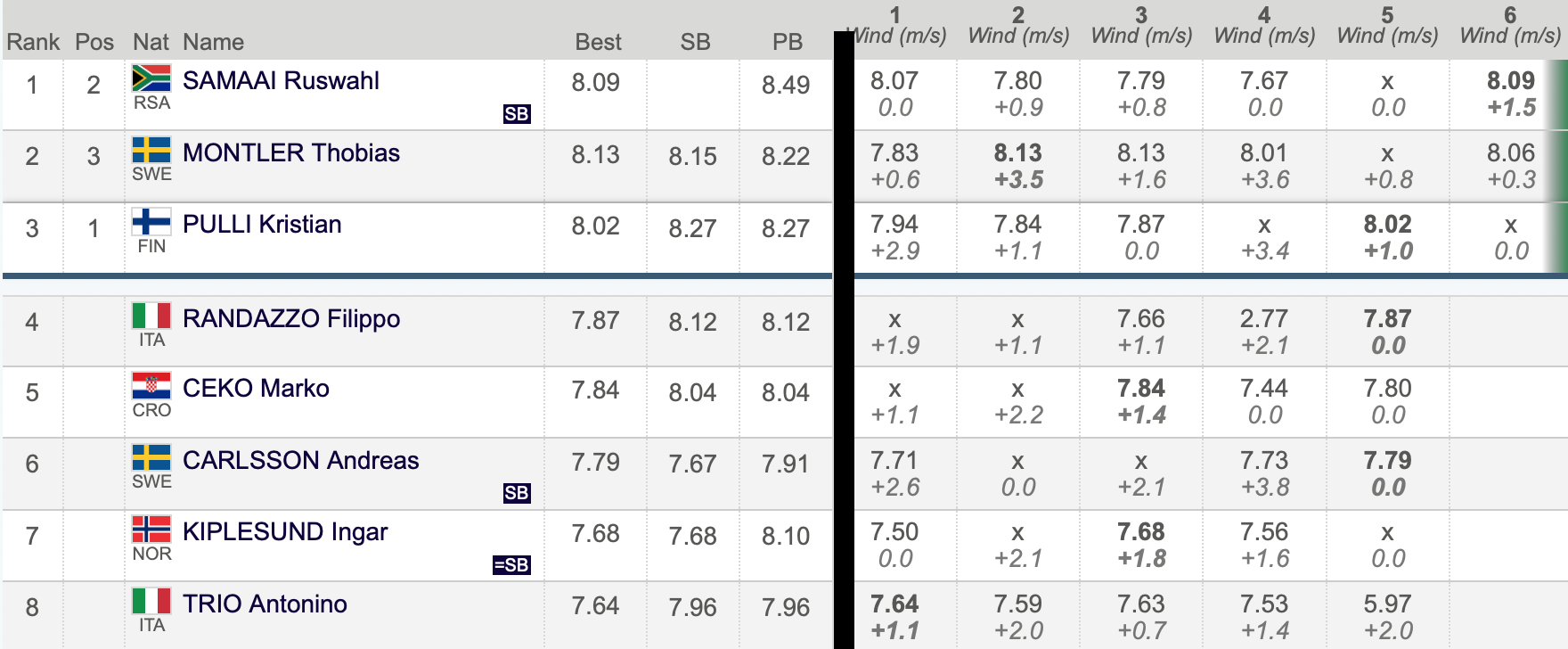Click SB badge in SAMAAI Ruswahl row
This screenshot has height=649, width=1568.
click(x=517, y=114)
